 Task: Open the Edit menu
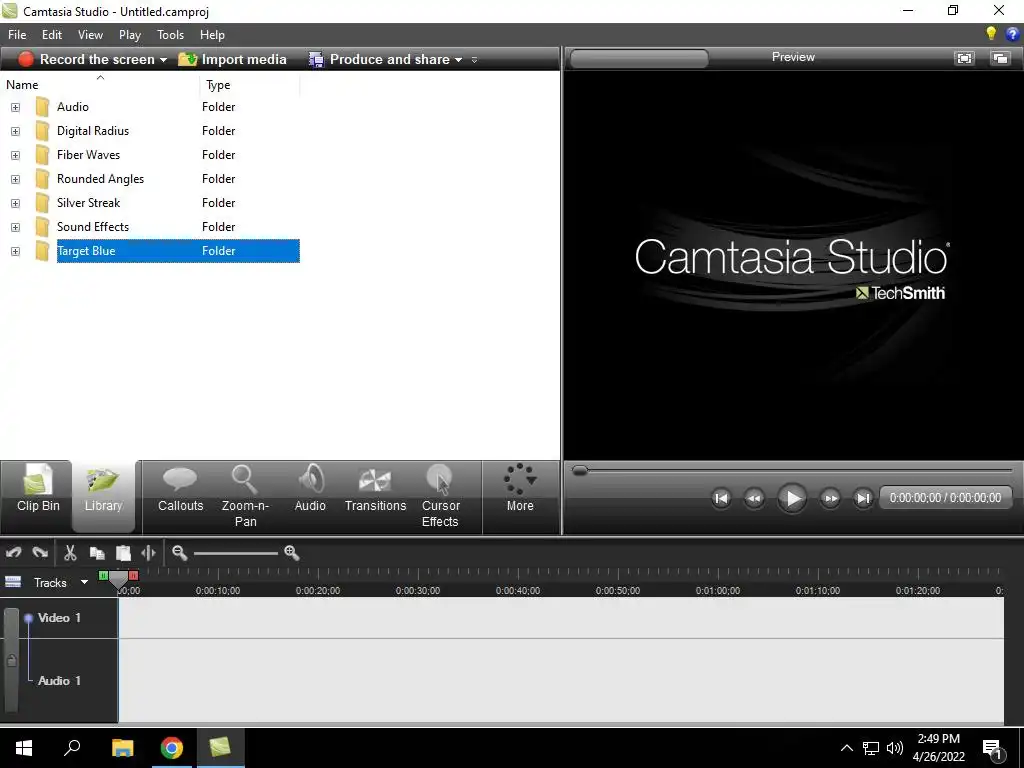[x=52, y=35]
